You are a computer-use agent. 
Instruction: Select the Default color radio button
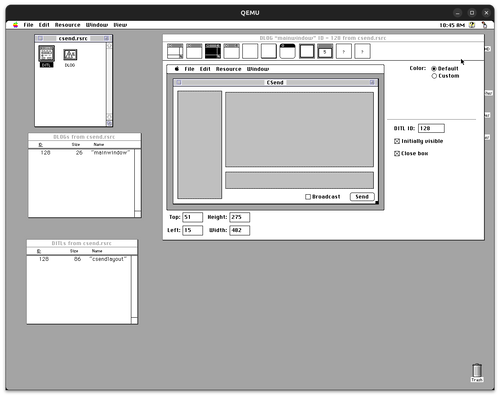434,69
